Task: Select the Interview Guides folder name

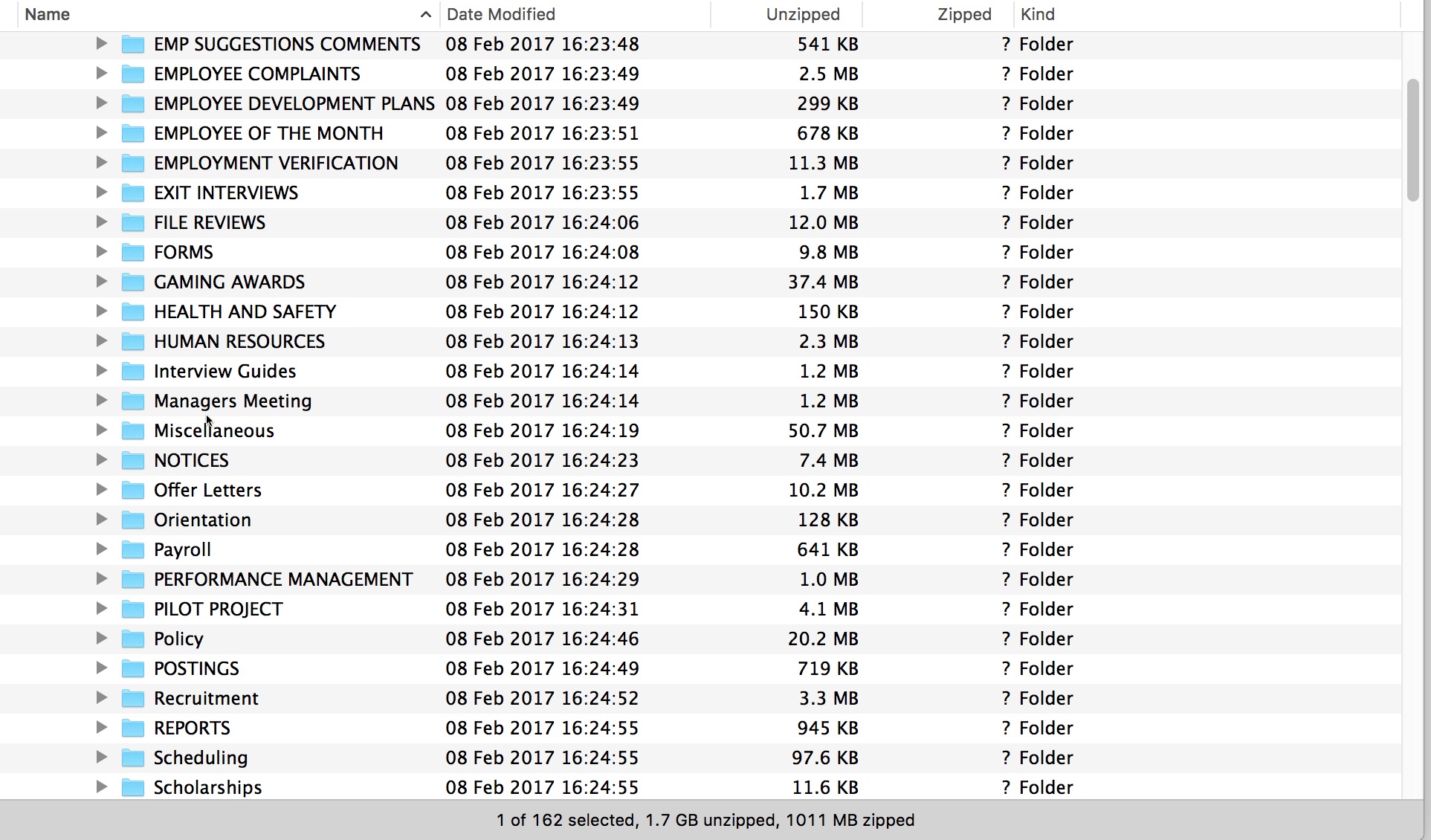Action: tap(224, 371)
